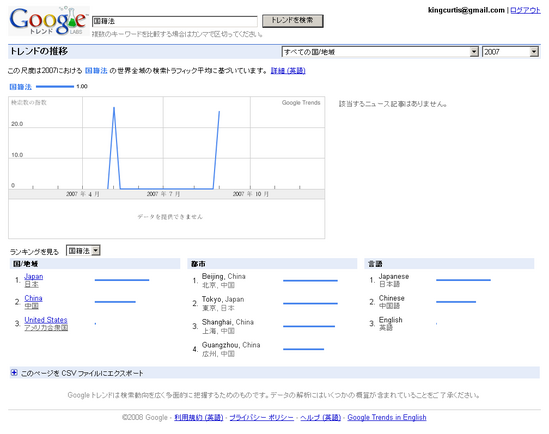Screen dimensions: 549x434
Task: Click the ログアウト logout link
Action: (525, 10)
